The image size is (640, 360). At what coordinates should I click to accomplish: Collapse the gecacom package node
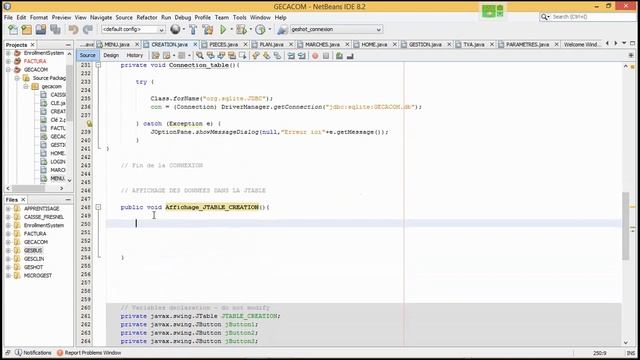click(x=26, y=87)
